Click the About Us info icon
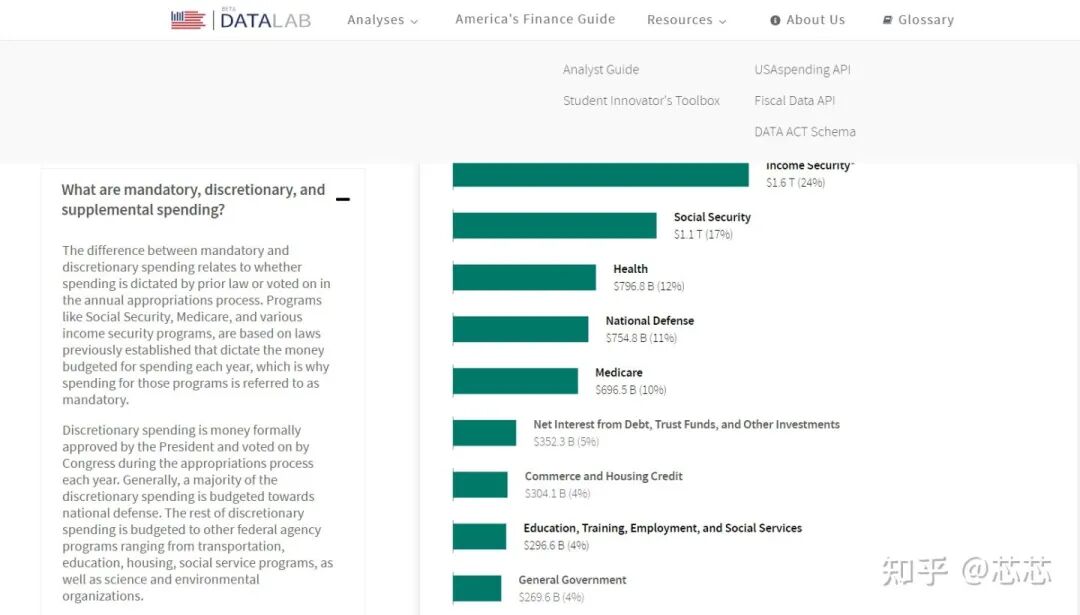The height and width of the screenshot is (615, 1080). pyautogui.click(x=775, y=20)
